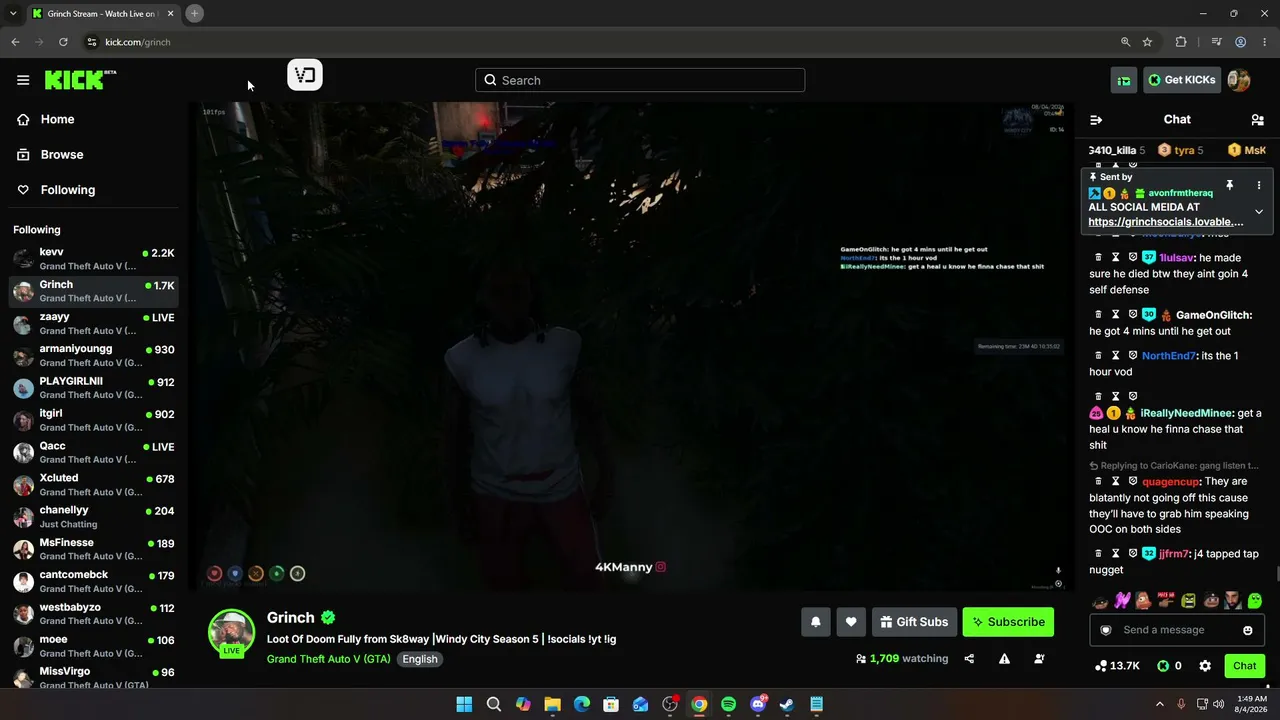
Task: Unpin the pinned chat message
Action: pyautogui.click(x=1230, y=185)
